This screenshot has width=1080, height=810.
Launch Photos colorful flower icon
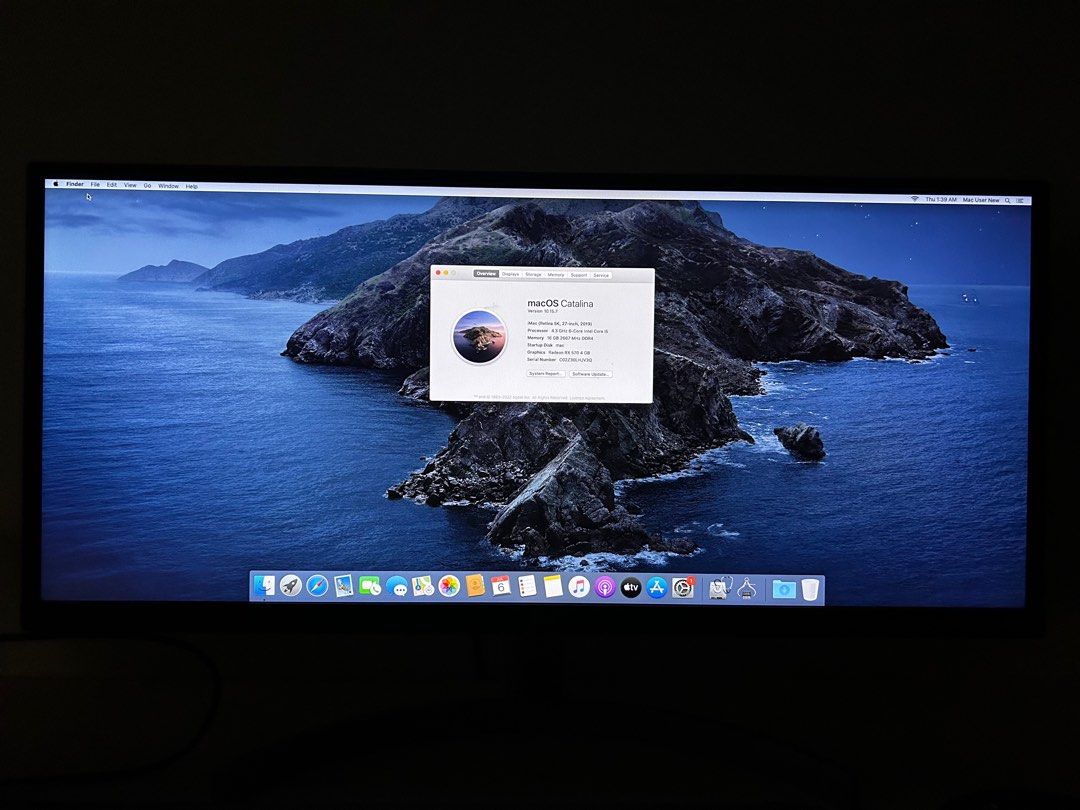448,586
